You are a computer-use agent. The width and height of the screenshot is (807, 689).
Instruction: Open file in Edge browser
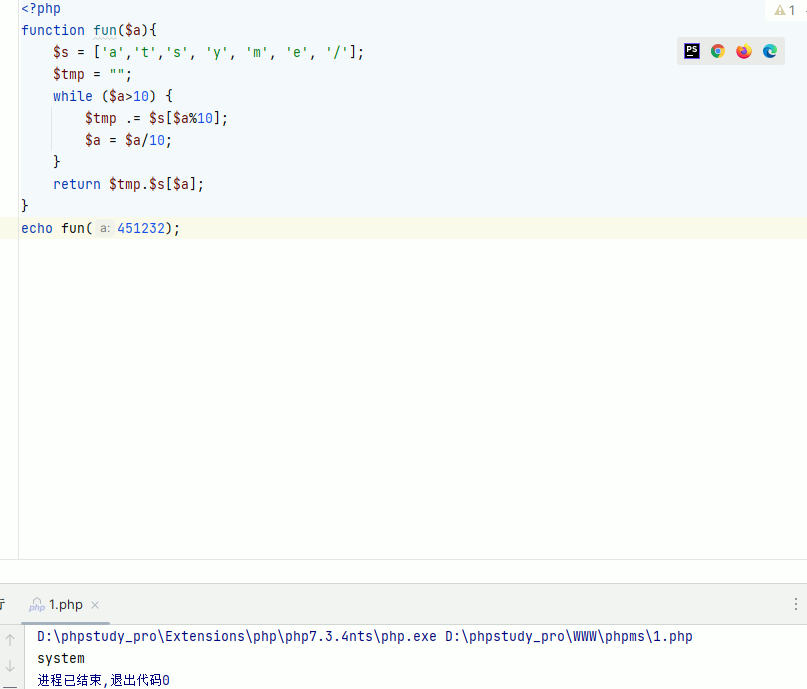point(770,51)
